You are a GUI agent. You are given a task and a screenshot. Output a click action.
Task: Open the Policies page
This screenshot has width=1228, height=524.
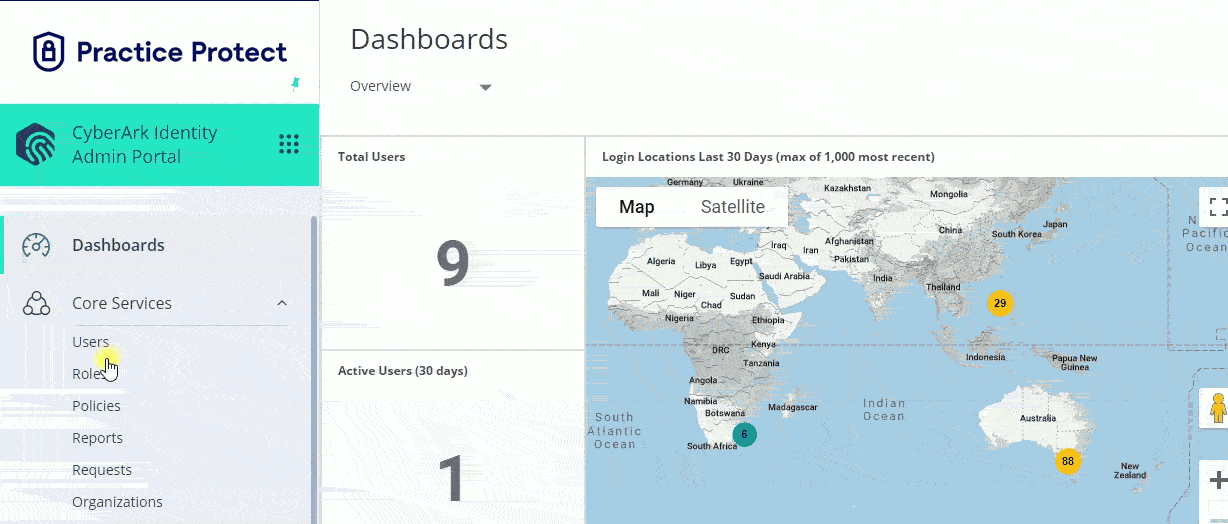[x=96, y=406]
